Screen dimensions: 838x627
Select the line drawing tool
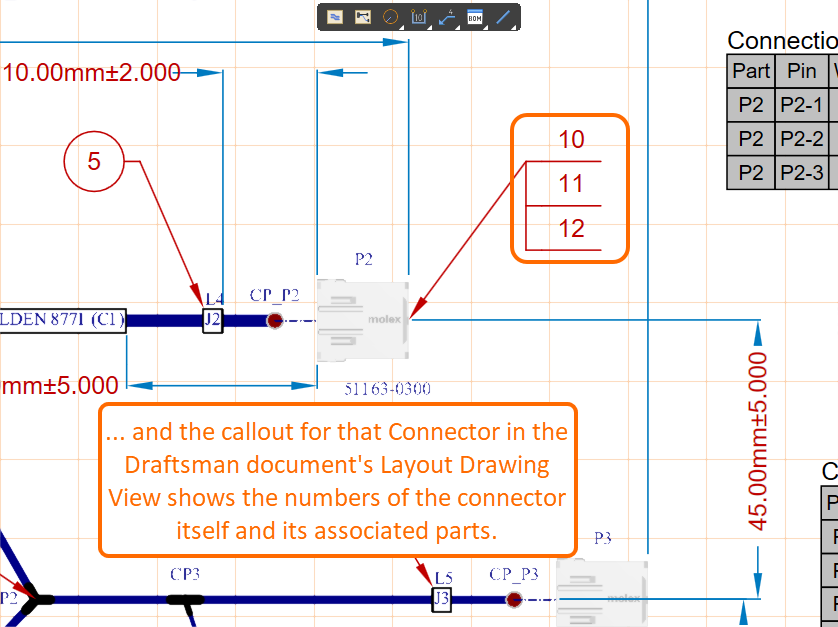(503, 17)
